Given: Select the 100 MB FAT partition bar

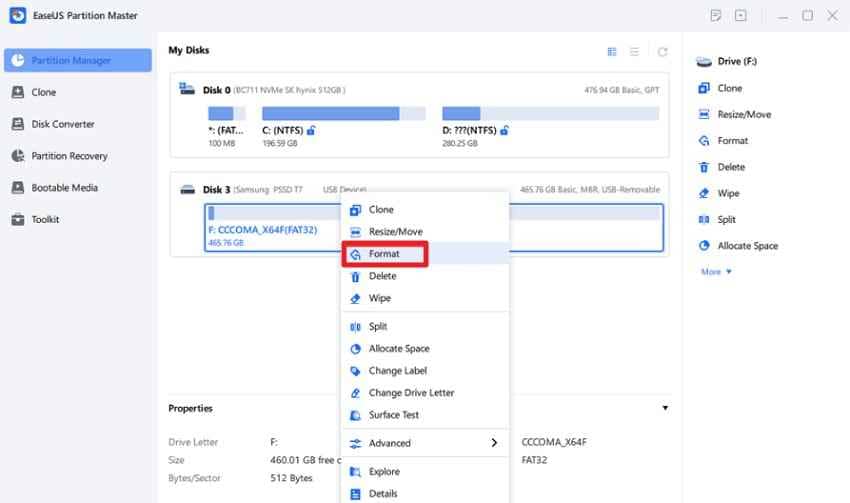Looking at the screenshot, I should click(227, 113).
